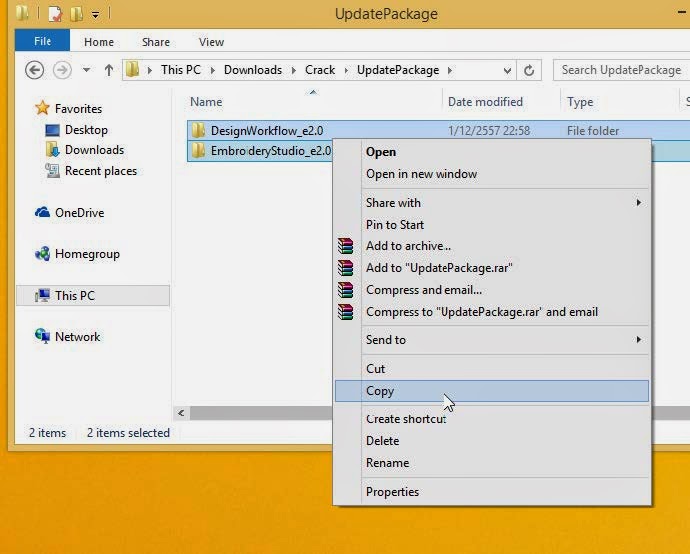Open Network in navigation pane
The image size is (690, 554).
click(77, 337)
